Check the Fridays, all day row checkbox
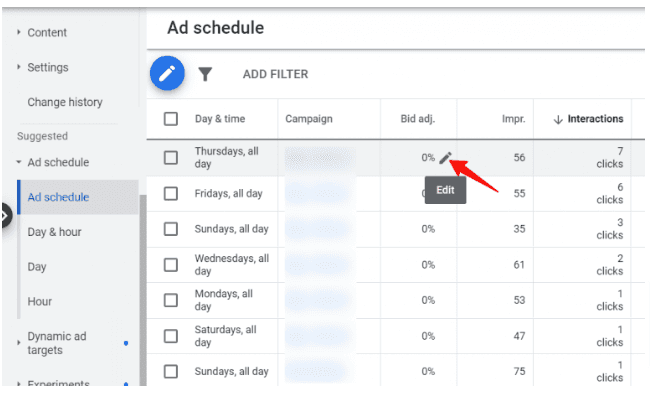The image size is (650, 395). (171, 193)
